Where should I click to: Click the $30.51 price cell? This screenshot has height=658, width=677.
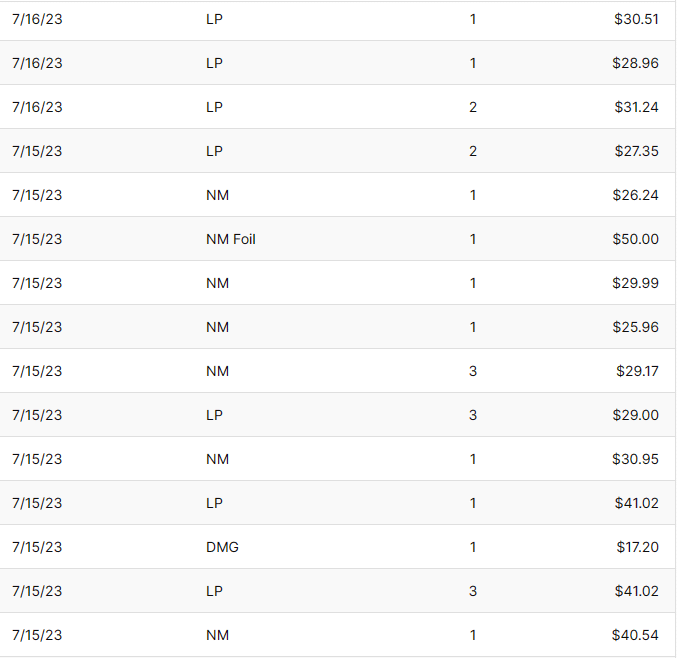636,19
